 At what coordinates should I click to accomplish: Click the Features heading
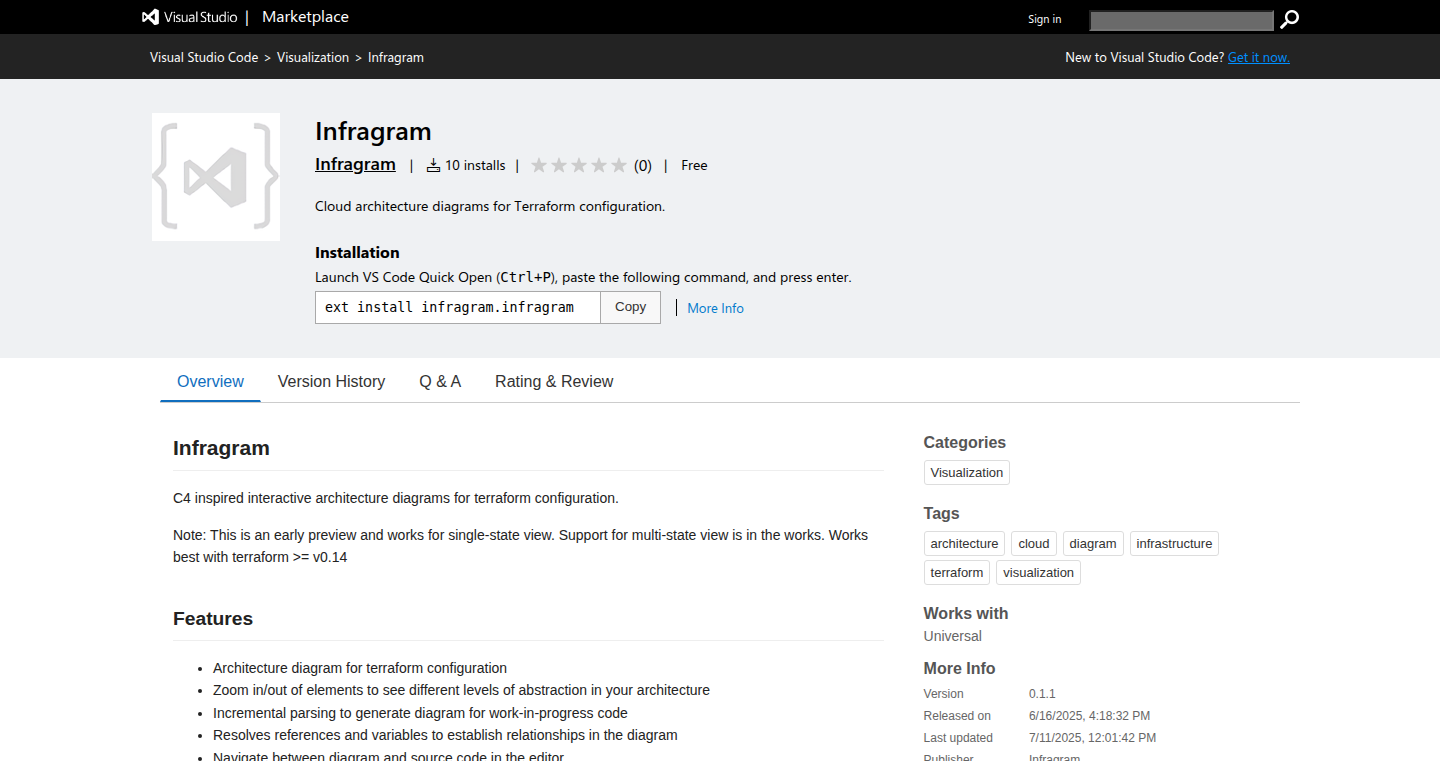click(x=213, y=618)
